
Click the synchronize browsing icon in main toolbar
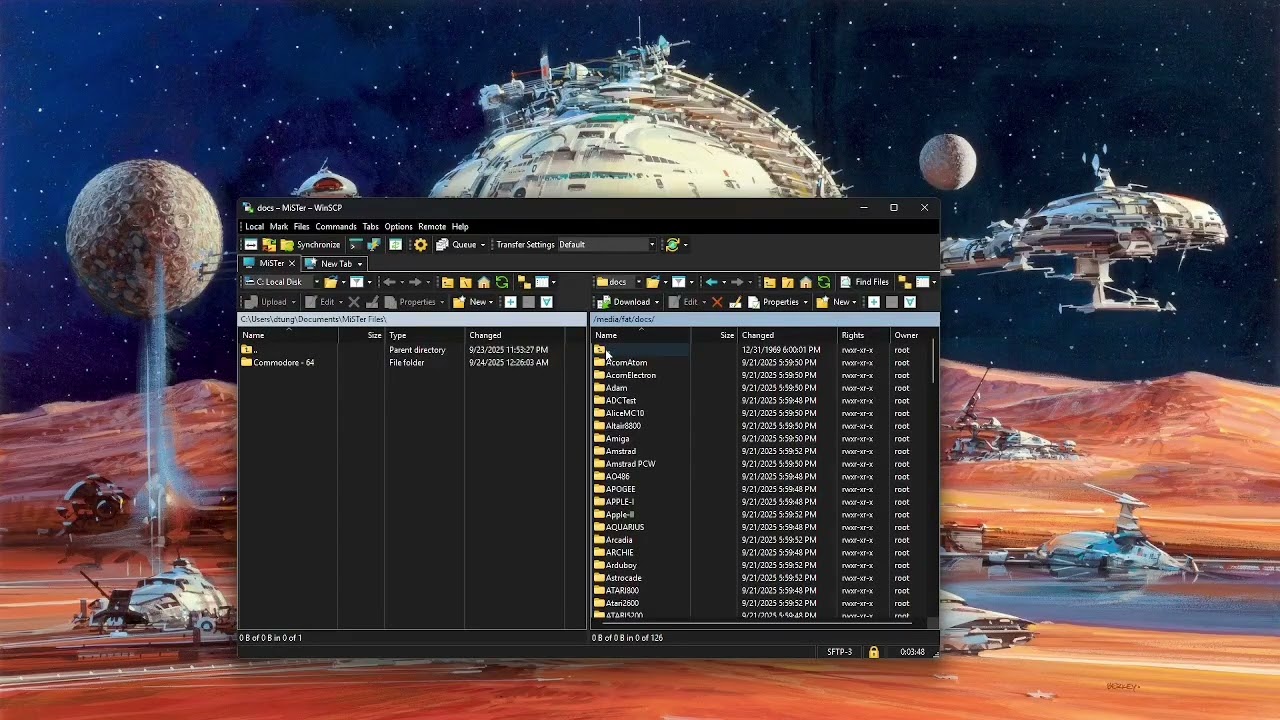396,245
